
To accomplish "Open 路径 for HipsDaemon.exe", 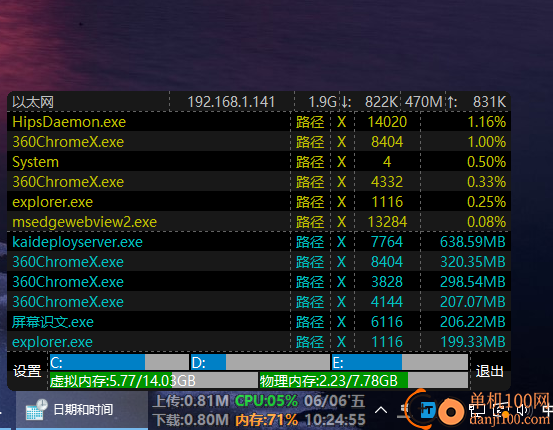I will (x=310, y=122).
